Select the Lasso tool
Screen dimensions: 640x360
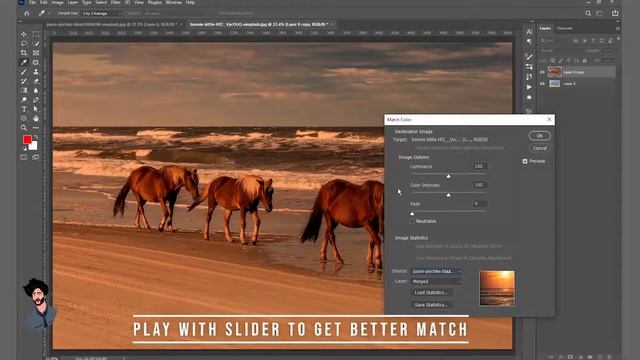tap(24, 44)
